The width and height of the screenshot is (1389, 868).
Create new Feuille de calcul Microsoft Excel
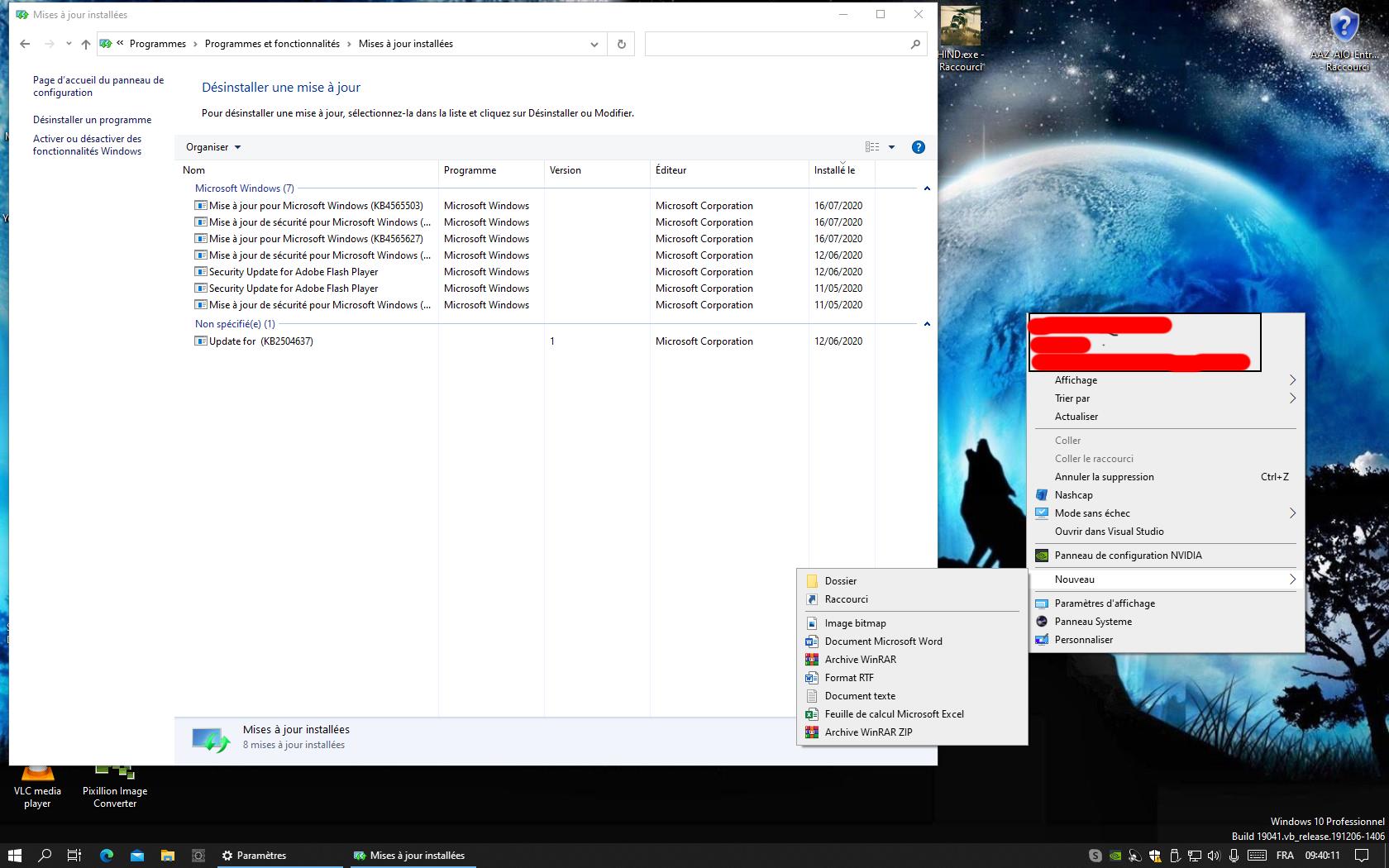912,714
